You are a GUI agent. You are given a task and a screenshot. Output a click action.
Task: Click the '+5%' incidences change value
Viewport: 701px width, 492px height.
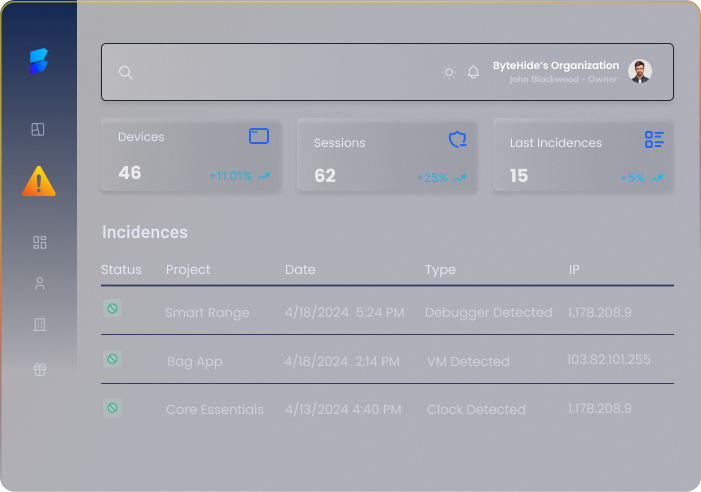click(x=633, y=178)
